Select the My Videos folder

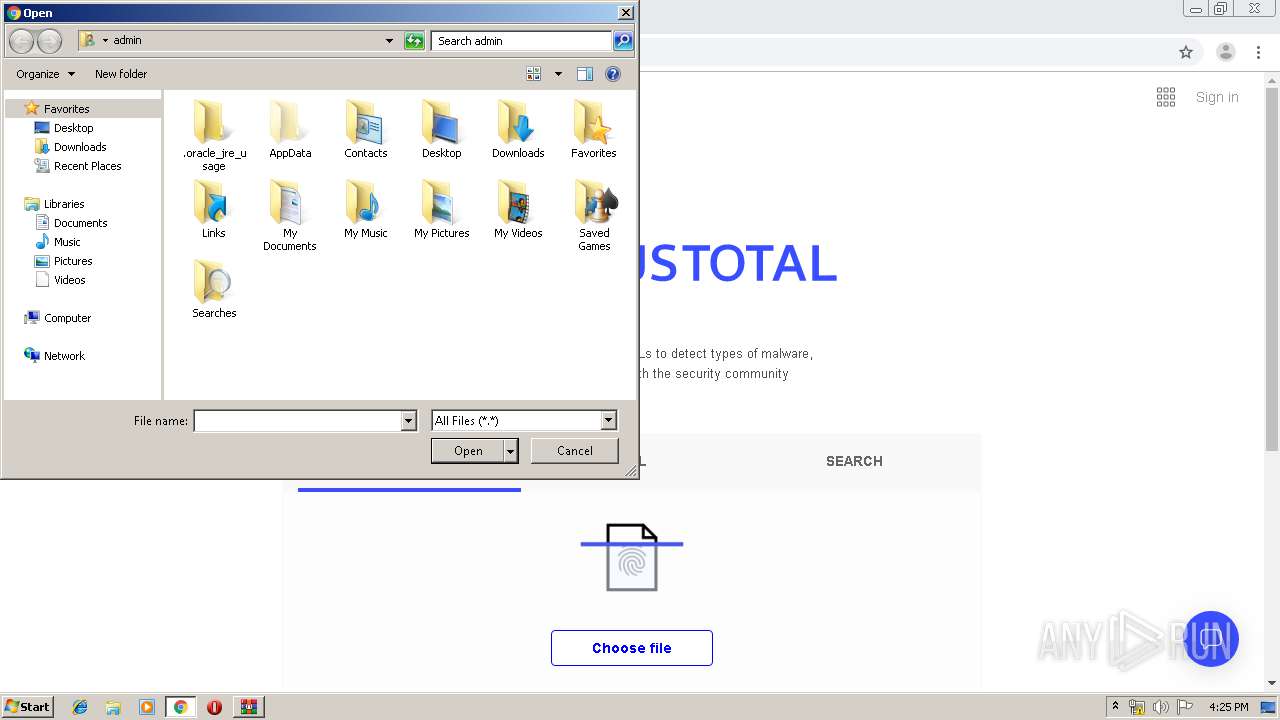[518, 210]
